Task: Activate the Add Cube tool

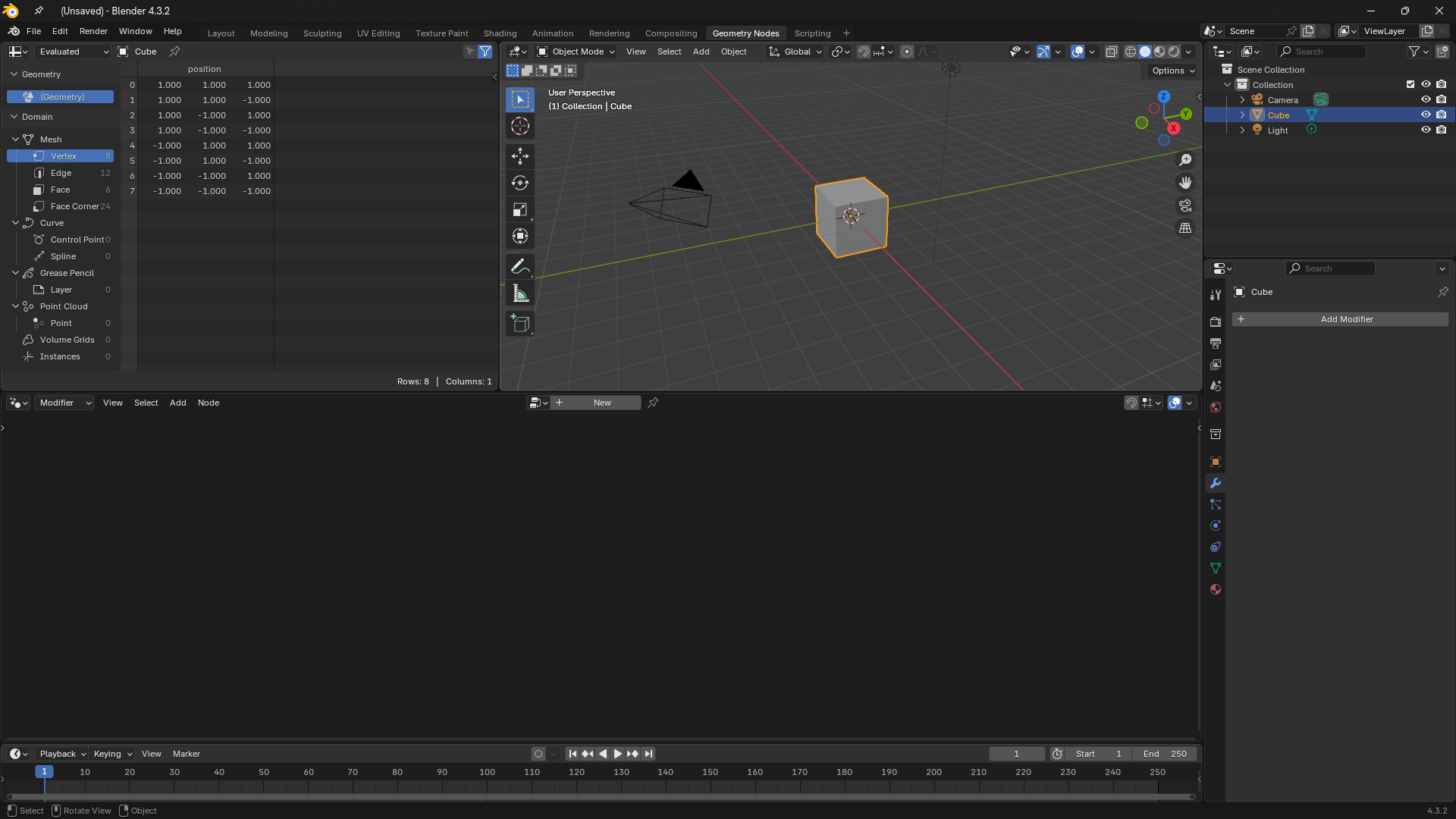Action: [520, 324]
